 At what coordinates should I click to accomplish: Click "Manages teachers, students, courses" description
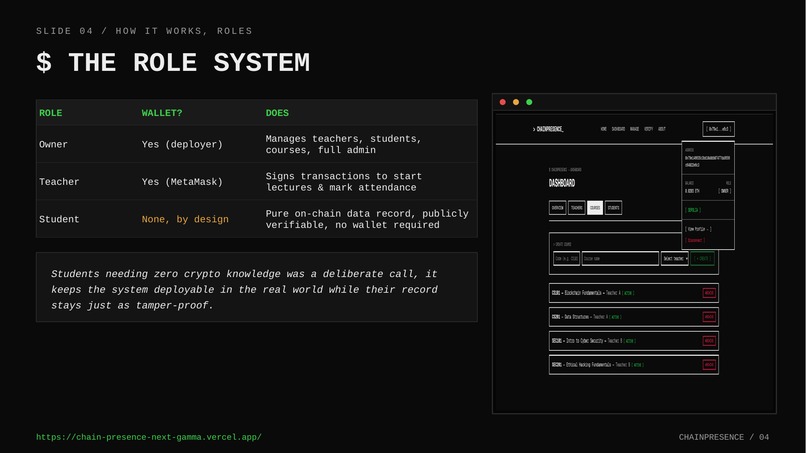[343, 144]
